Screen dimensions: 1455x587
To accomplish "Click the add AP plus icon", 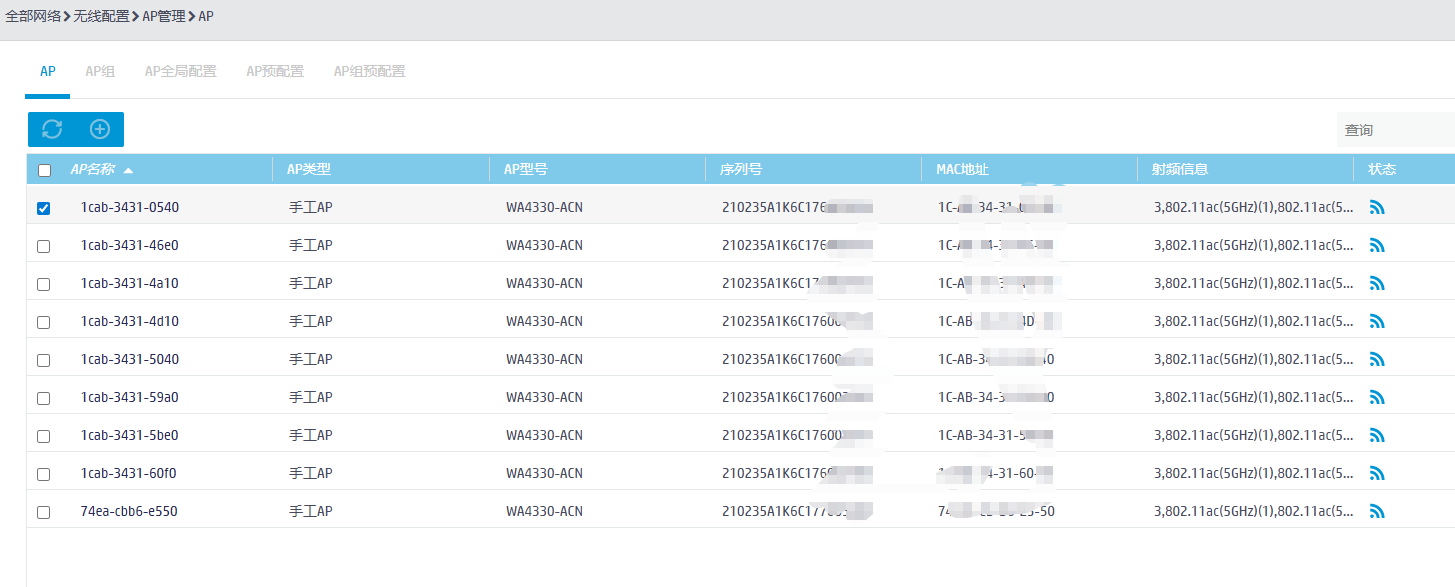I will pyautogui.click(x=100, y=129).
